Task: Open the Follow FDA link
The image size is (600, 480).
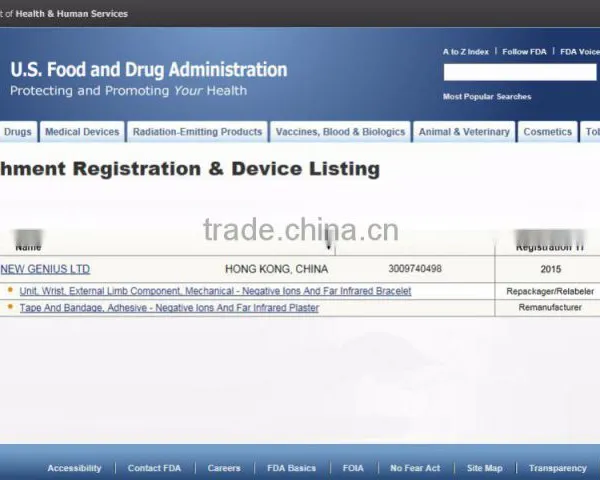Action: (524, 52)
